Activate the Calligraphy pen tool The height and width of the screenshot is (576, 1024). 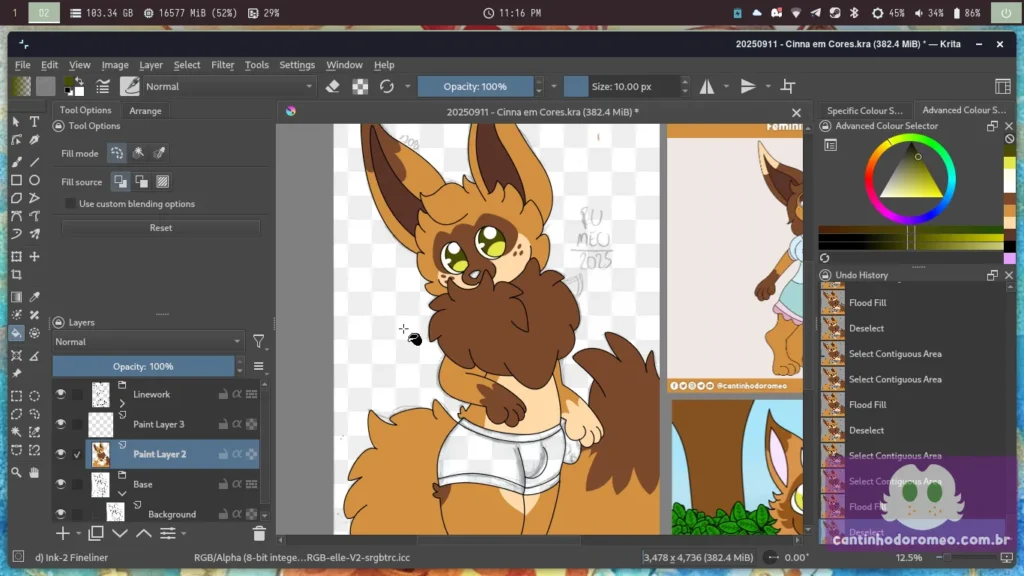35,140
